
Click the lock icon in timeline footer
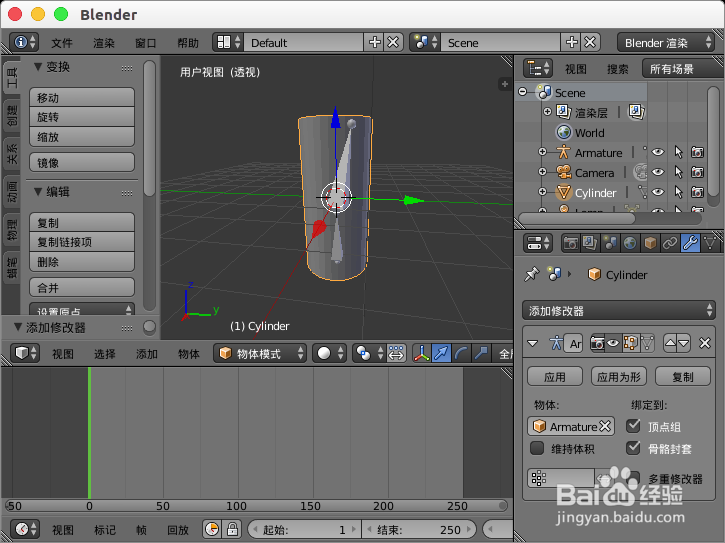232,529
